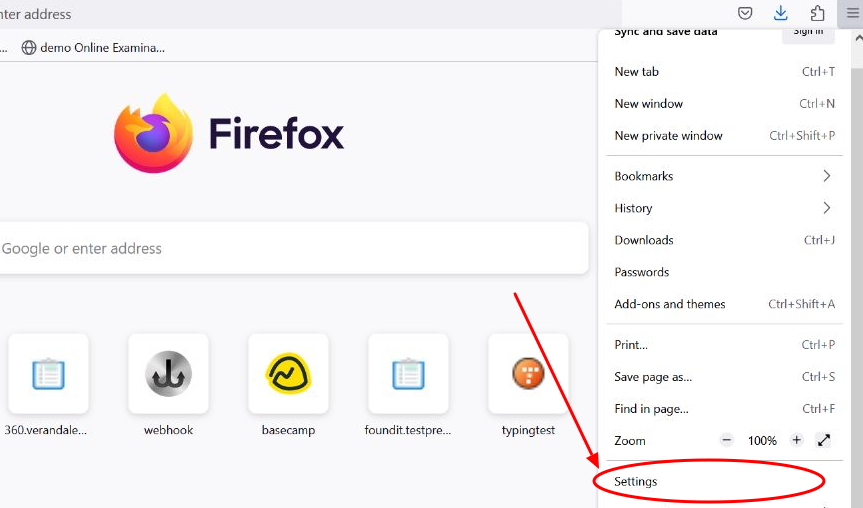Select Settings from the menu
The height and width of the screenshot is (508, 863).
pyautogui.click(x=636, y=481)
